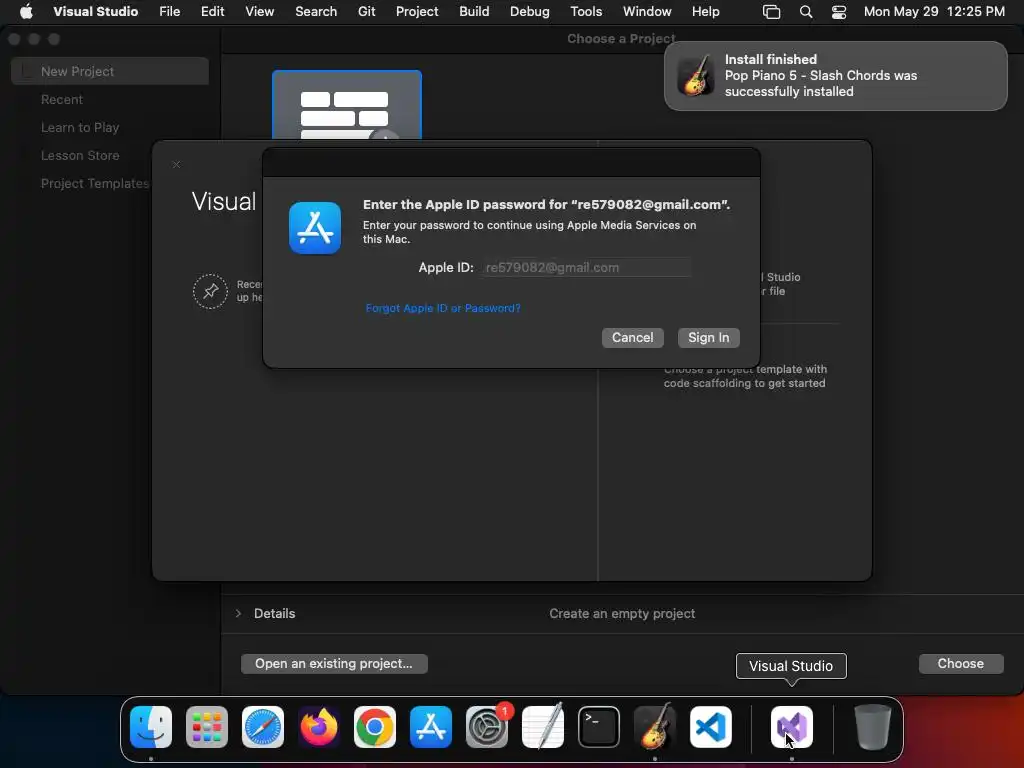Click GarageBand icon in the notification

(696, 76)
